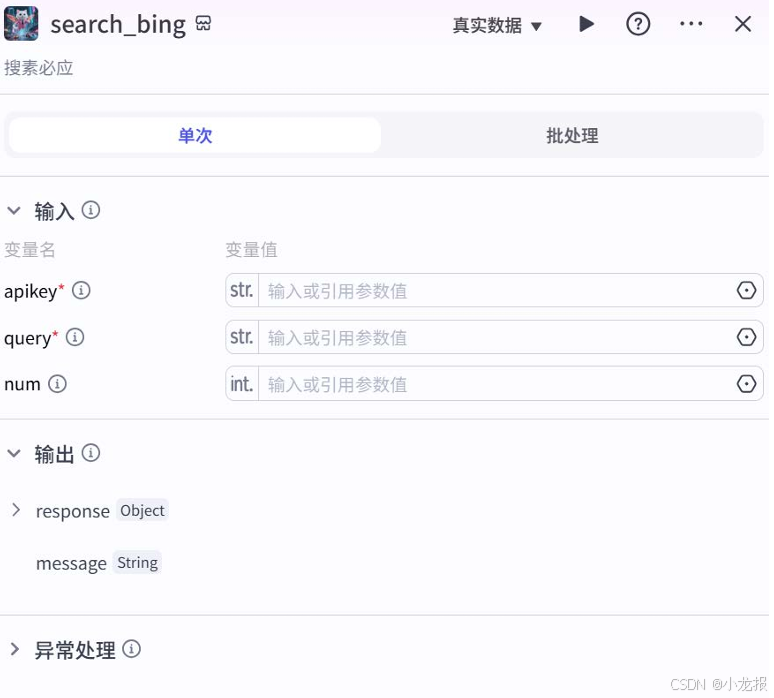Run the node with the play button

[x=586, y=24]
